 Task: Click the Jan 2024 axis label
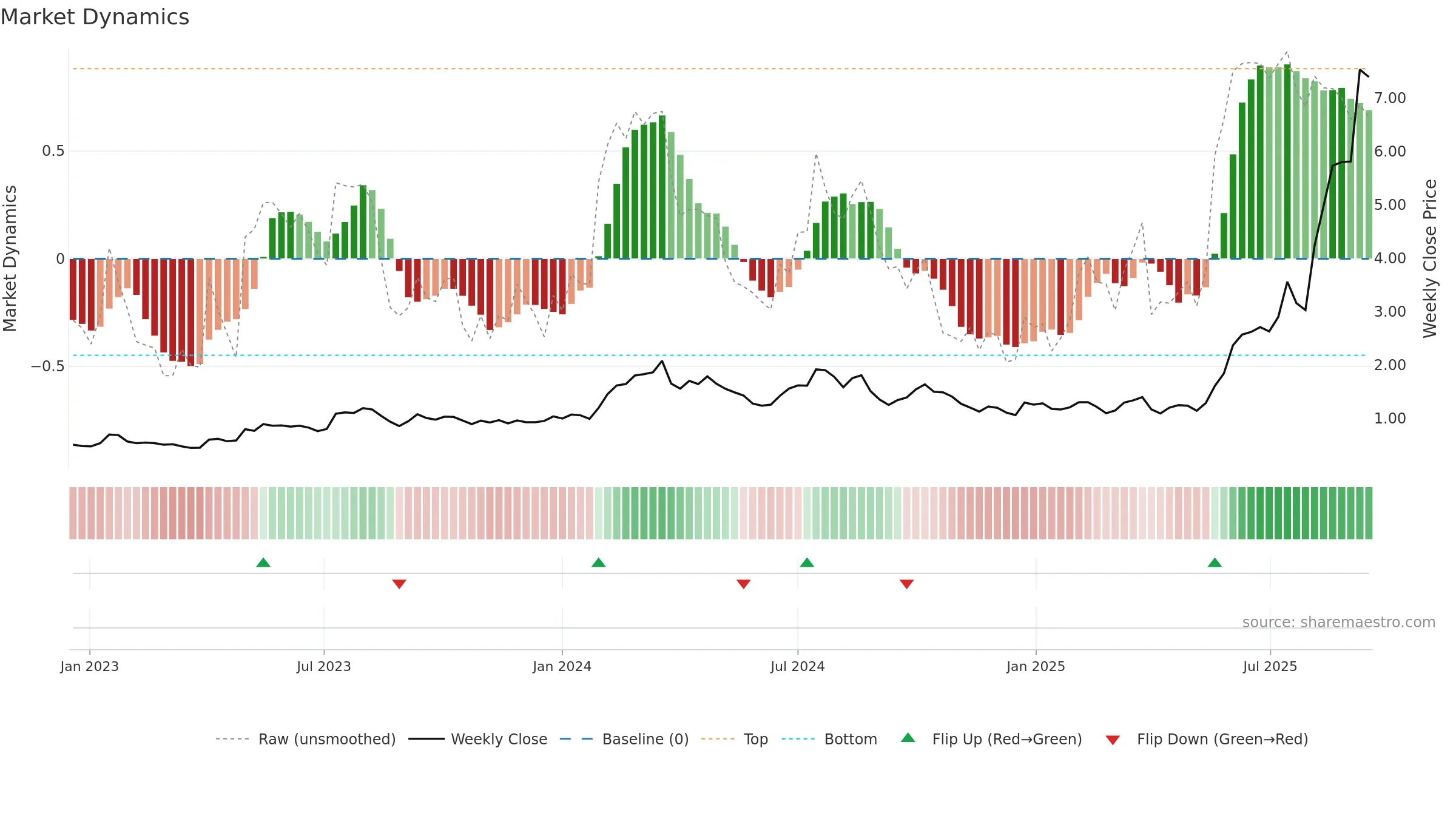coord(562,666)
